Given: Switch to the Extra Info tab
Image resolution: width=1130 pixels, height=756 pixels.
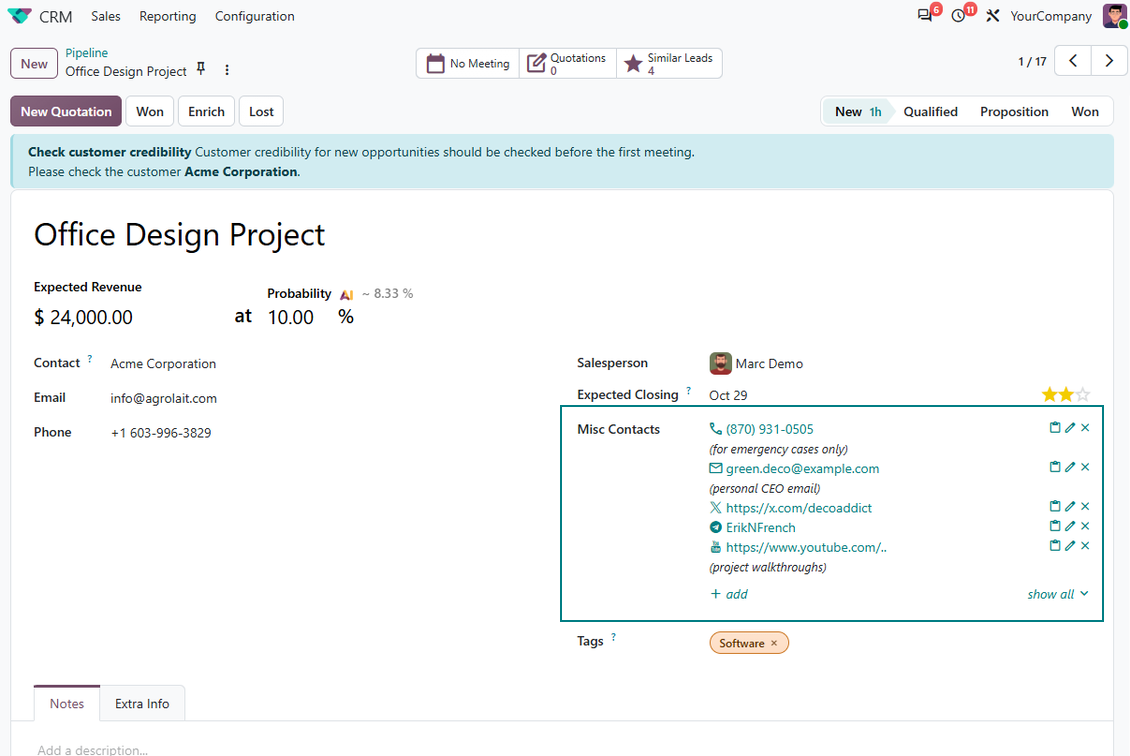Looking at the screenshot, I should coord(142,703).
